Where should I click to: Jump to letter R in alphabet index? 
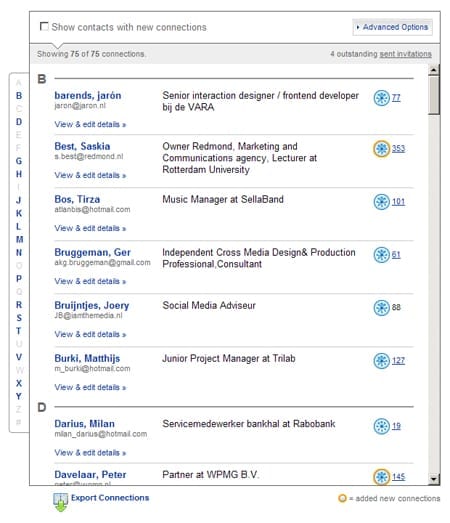(x=19, y=305)
